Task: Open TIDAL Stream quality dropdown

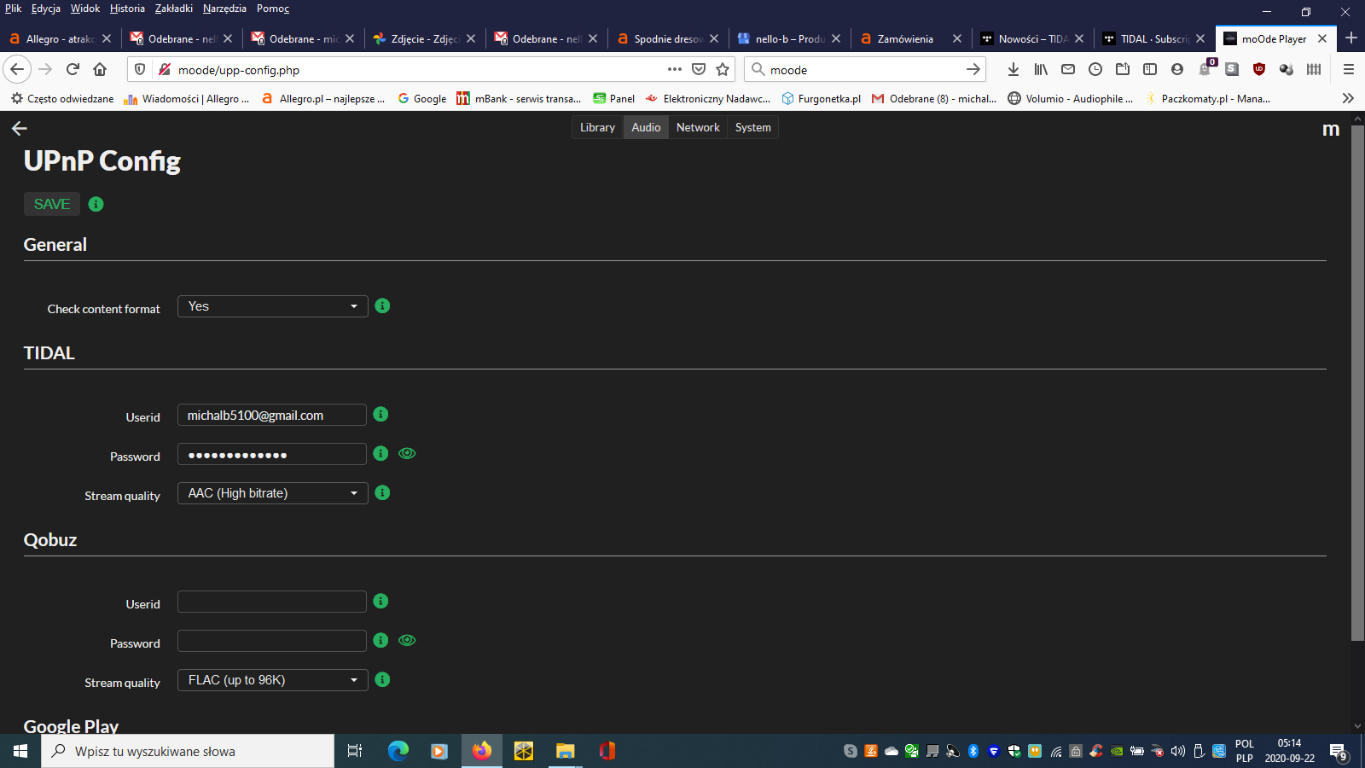Action: [272, 493]
